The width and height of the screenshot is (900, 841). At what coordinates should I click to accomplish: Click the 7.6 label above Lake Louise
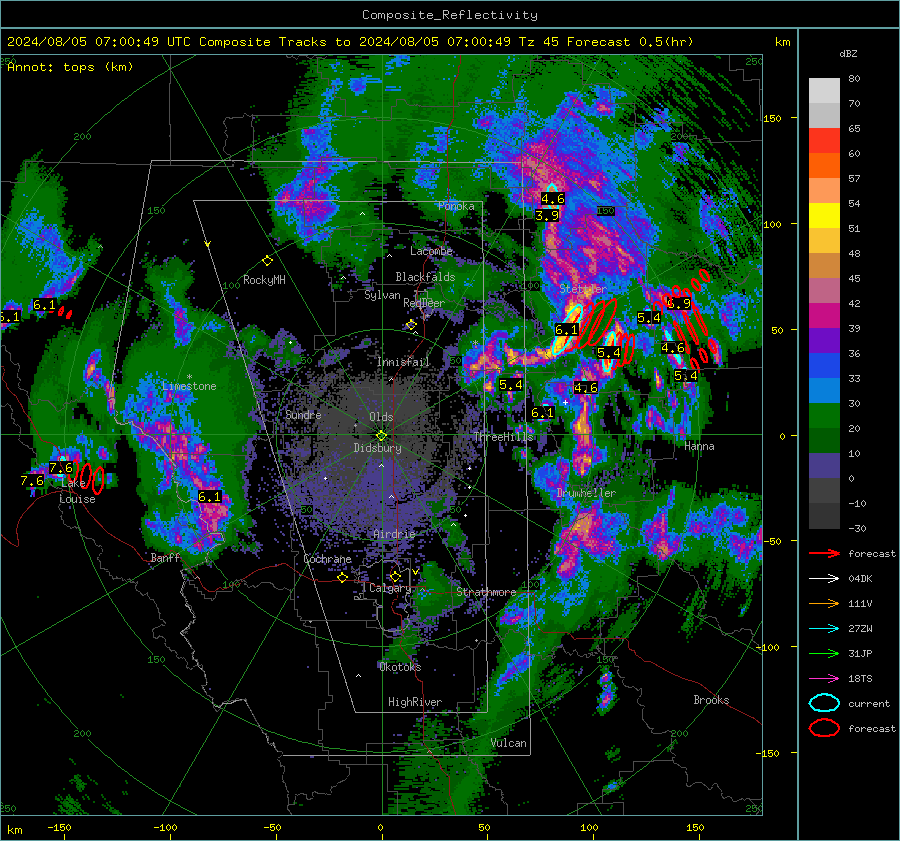pyautogui.click(x=61, y=467)
